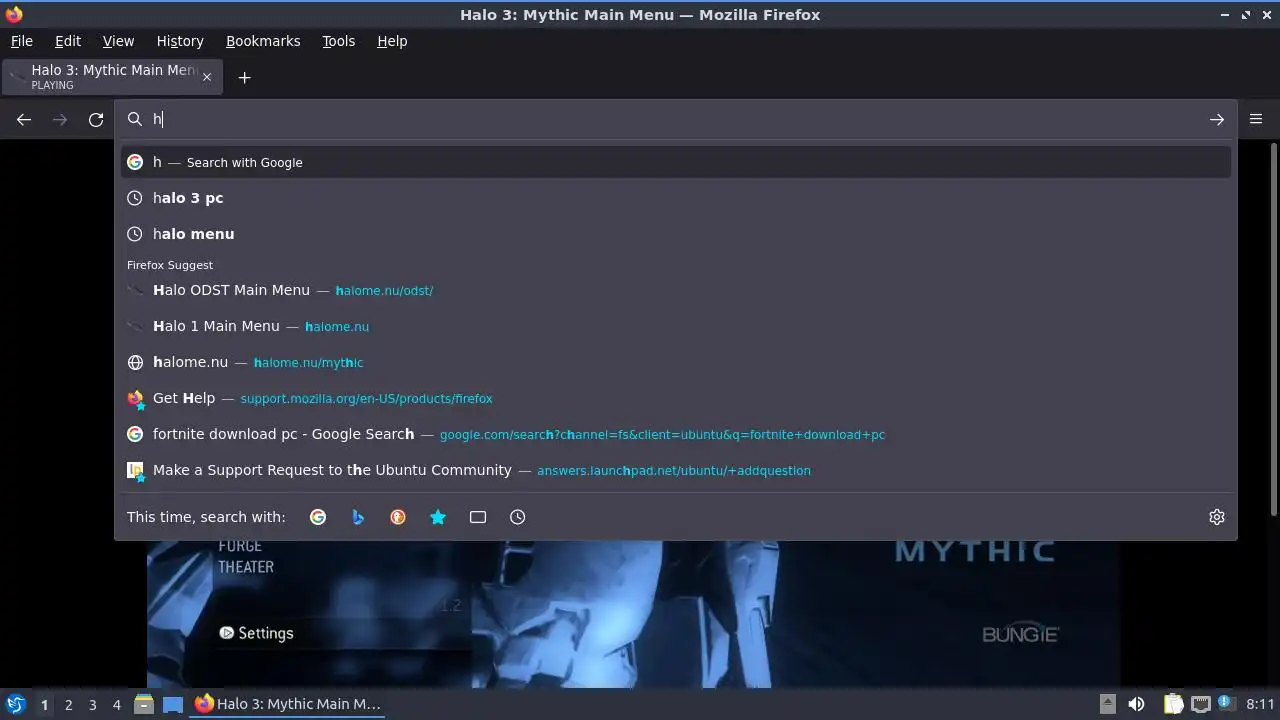
Task: Open 'Make a Support Request' Ubuntu suggestion
Action: (676, 470)
